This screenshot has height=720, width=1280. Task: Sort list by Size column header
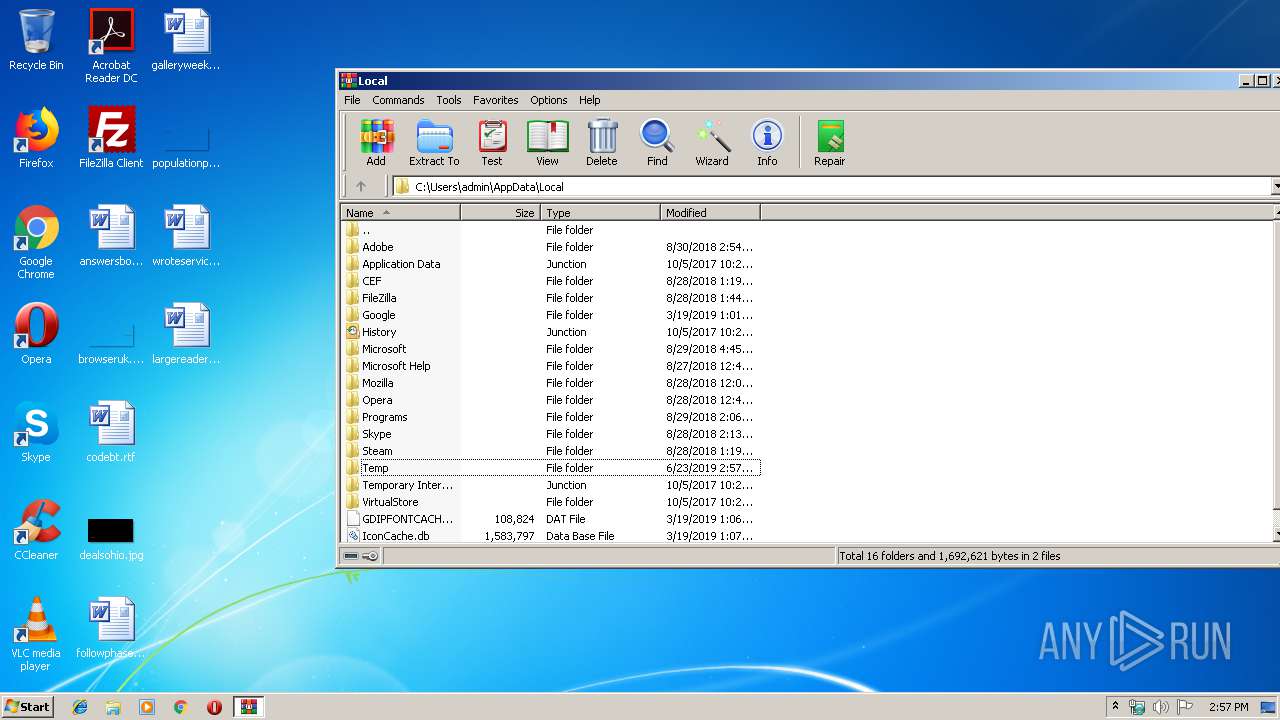point(500,212)
